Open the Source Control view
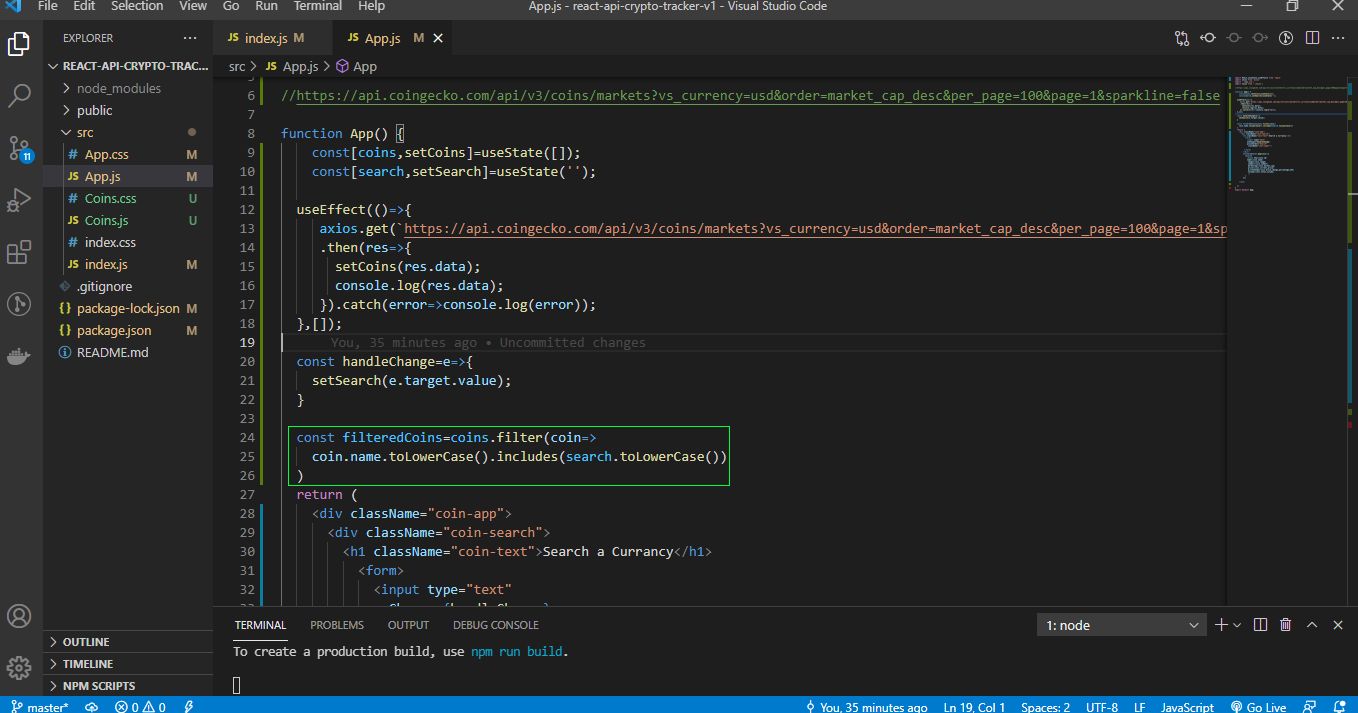The width and height of the screenshot is (1358, 713). click(x=20, y=149)
